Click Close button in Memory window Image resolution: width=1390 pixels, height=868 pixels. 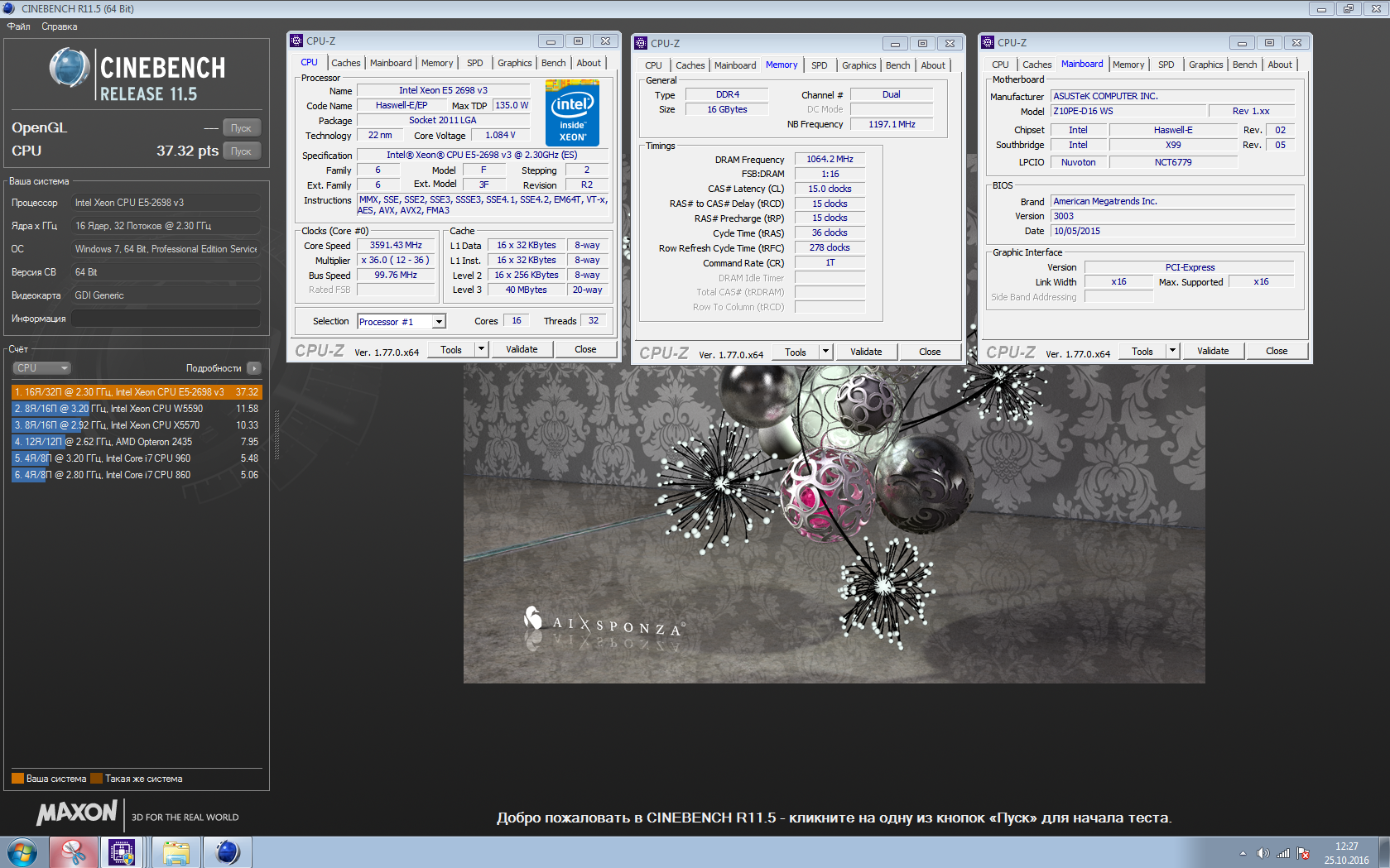[x=930, y=352]
